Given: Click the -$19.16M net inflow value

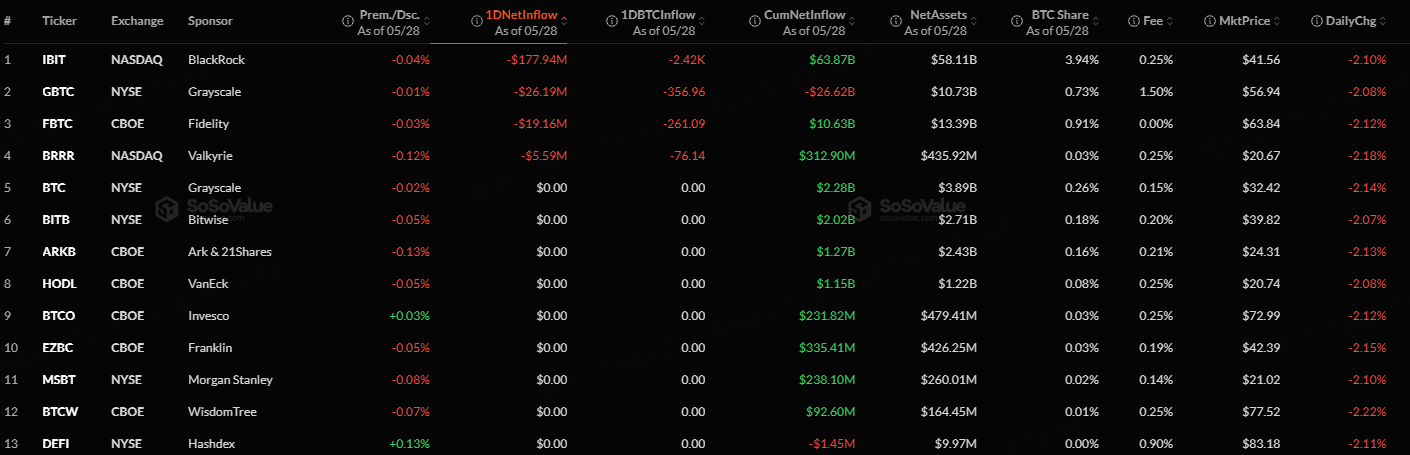Looking at the screenshot, I should point(541,124).
